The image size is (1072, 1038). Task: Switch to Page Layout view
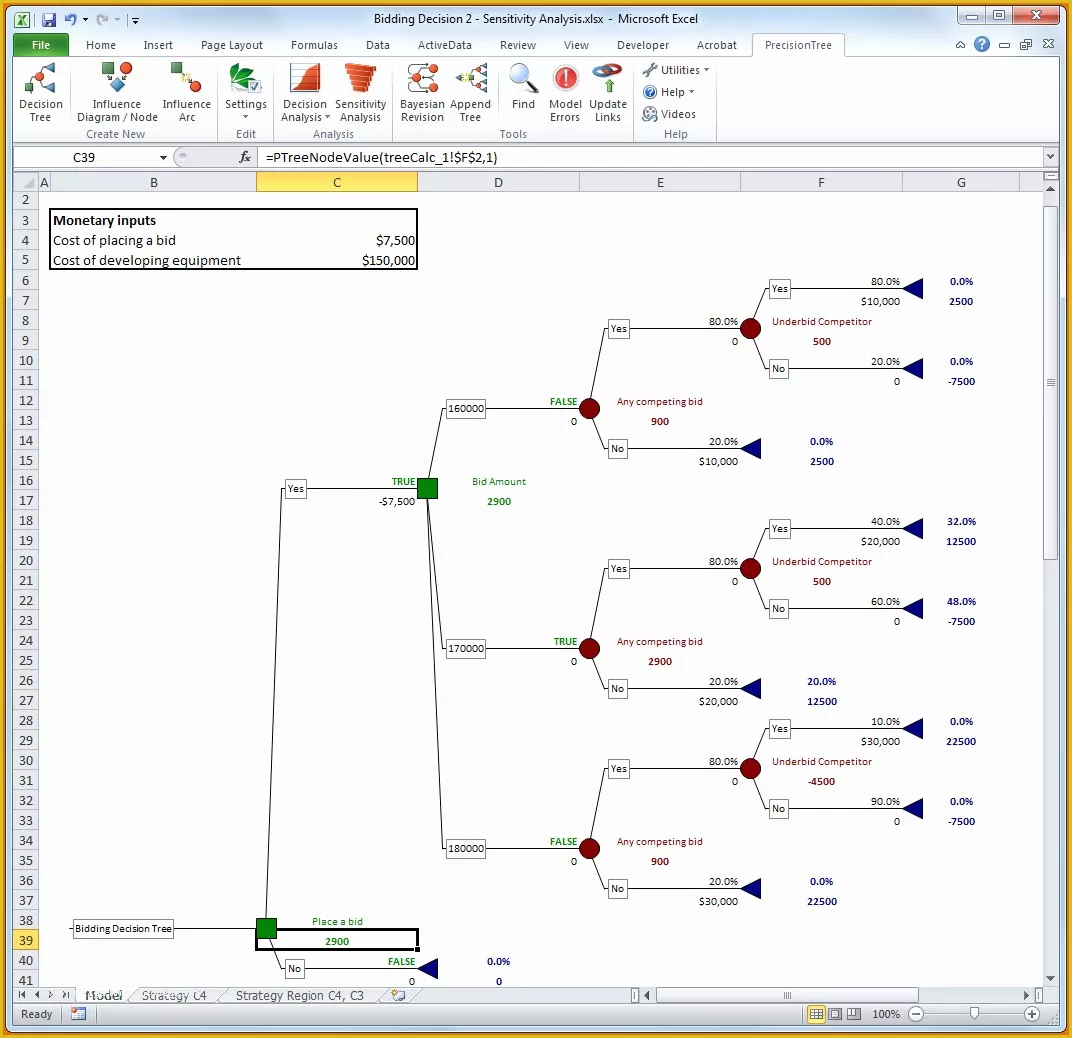point(835,1014)
